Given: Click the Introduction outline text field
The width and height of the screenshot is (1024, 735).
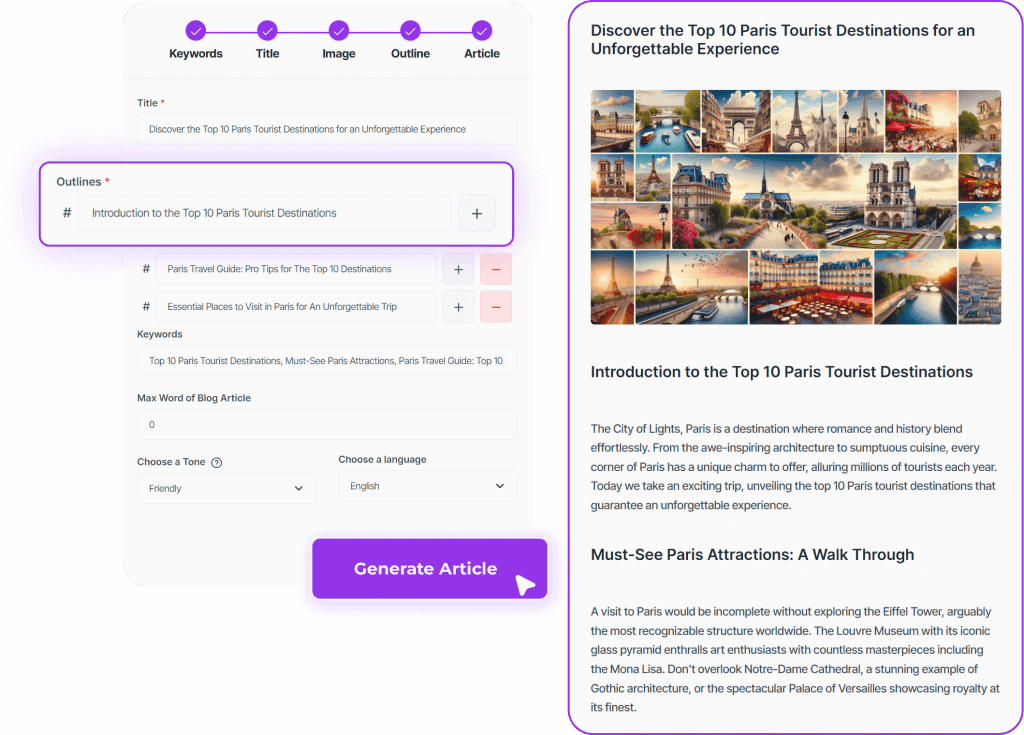Looking at the screenshot, I should (x=264, y=213).
